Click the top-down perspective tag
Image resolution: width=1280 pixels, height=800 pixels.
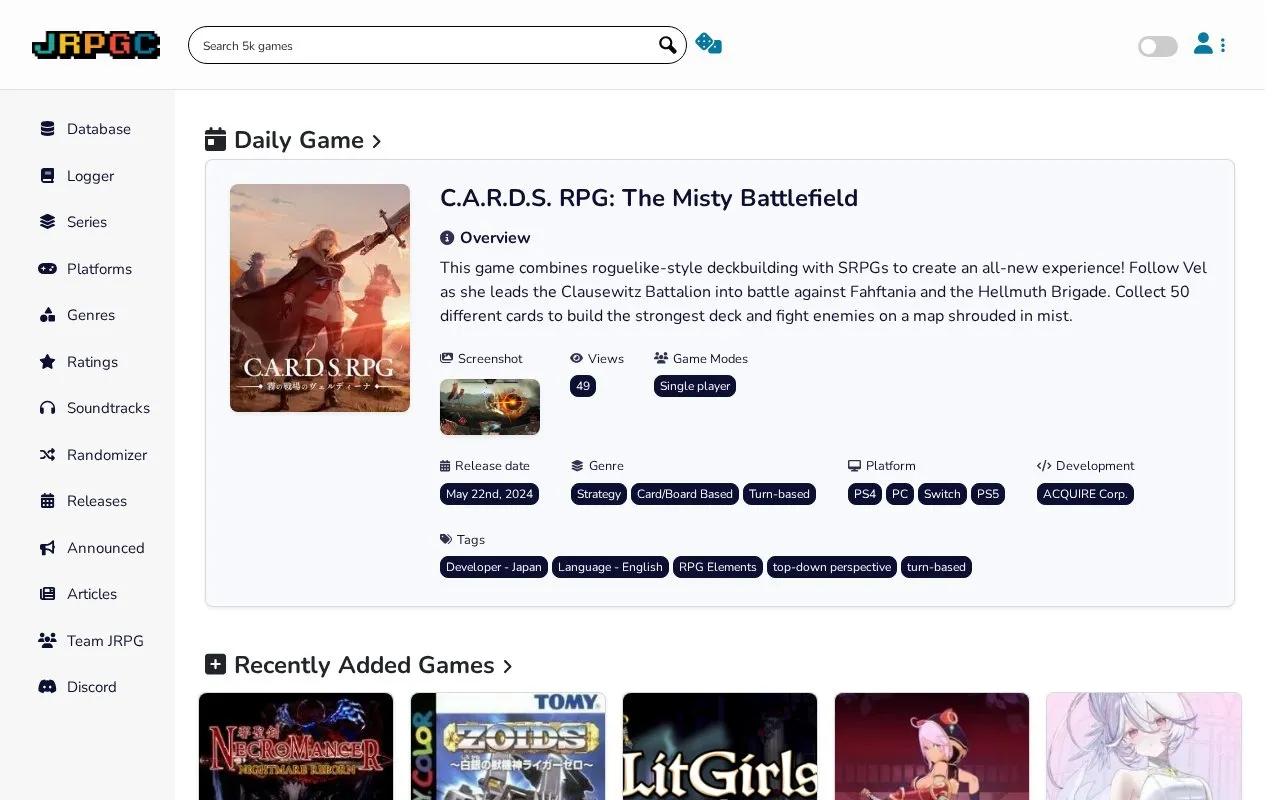point(832,567)
